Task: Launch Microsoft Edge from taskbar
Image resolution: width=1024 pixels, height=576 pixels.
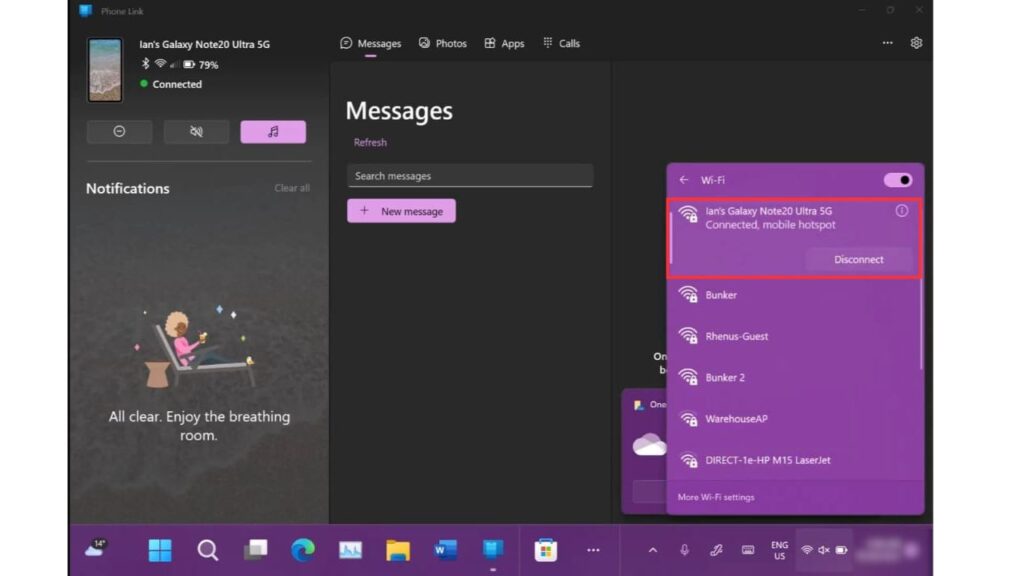Action: 302,551
